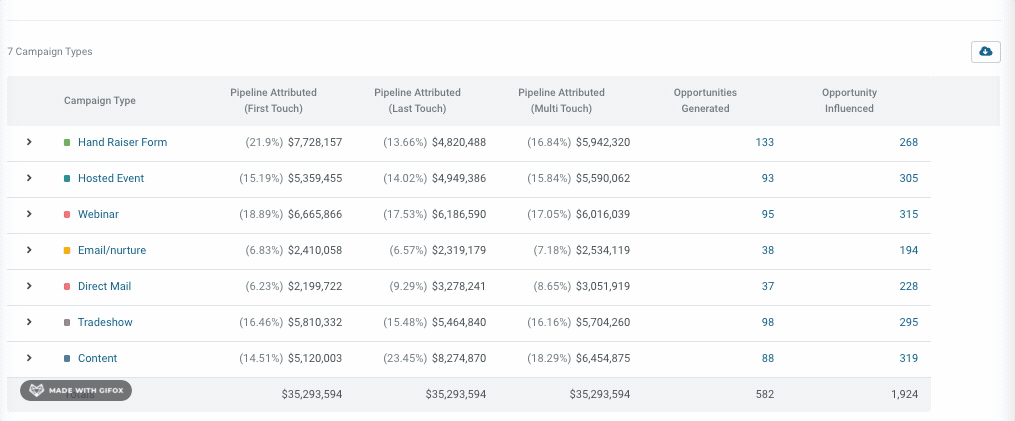Open 38 opportunities generated for Email/nurture
The height and width of the screenshot is (421, 1015).
(768, 250)
